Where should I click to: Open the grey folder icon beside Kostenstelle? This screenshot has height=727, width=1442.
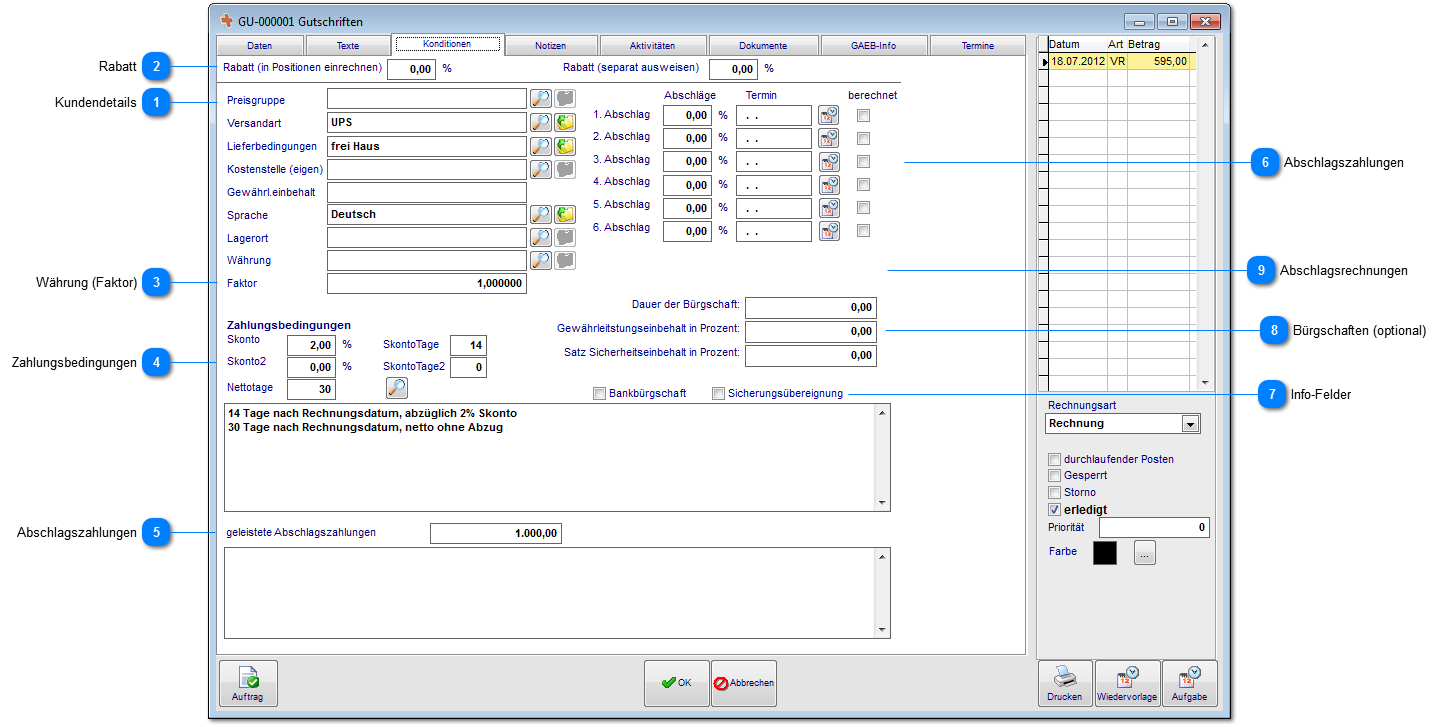pyautogui.click(x=566, y=169)
